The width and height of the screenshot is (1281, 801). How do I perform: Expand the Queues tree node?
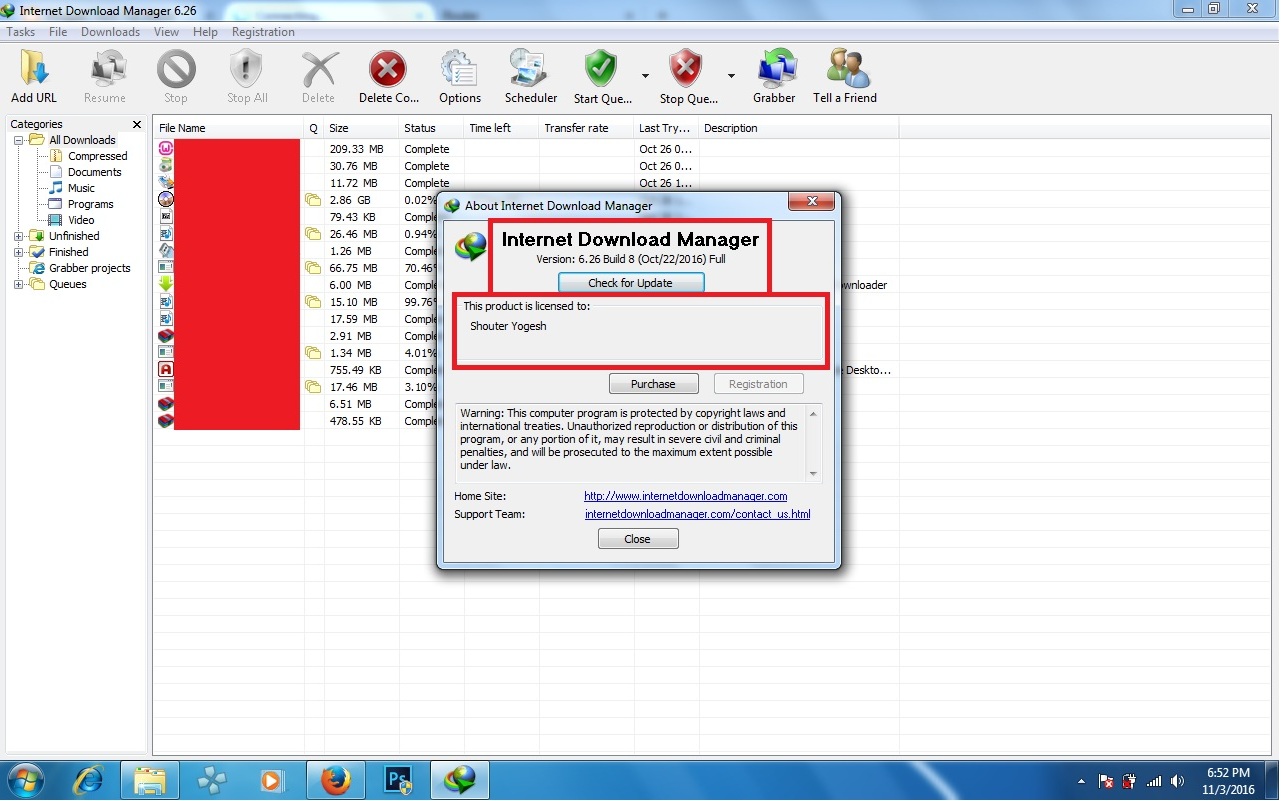click(18, 284)
